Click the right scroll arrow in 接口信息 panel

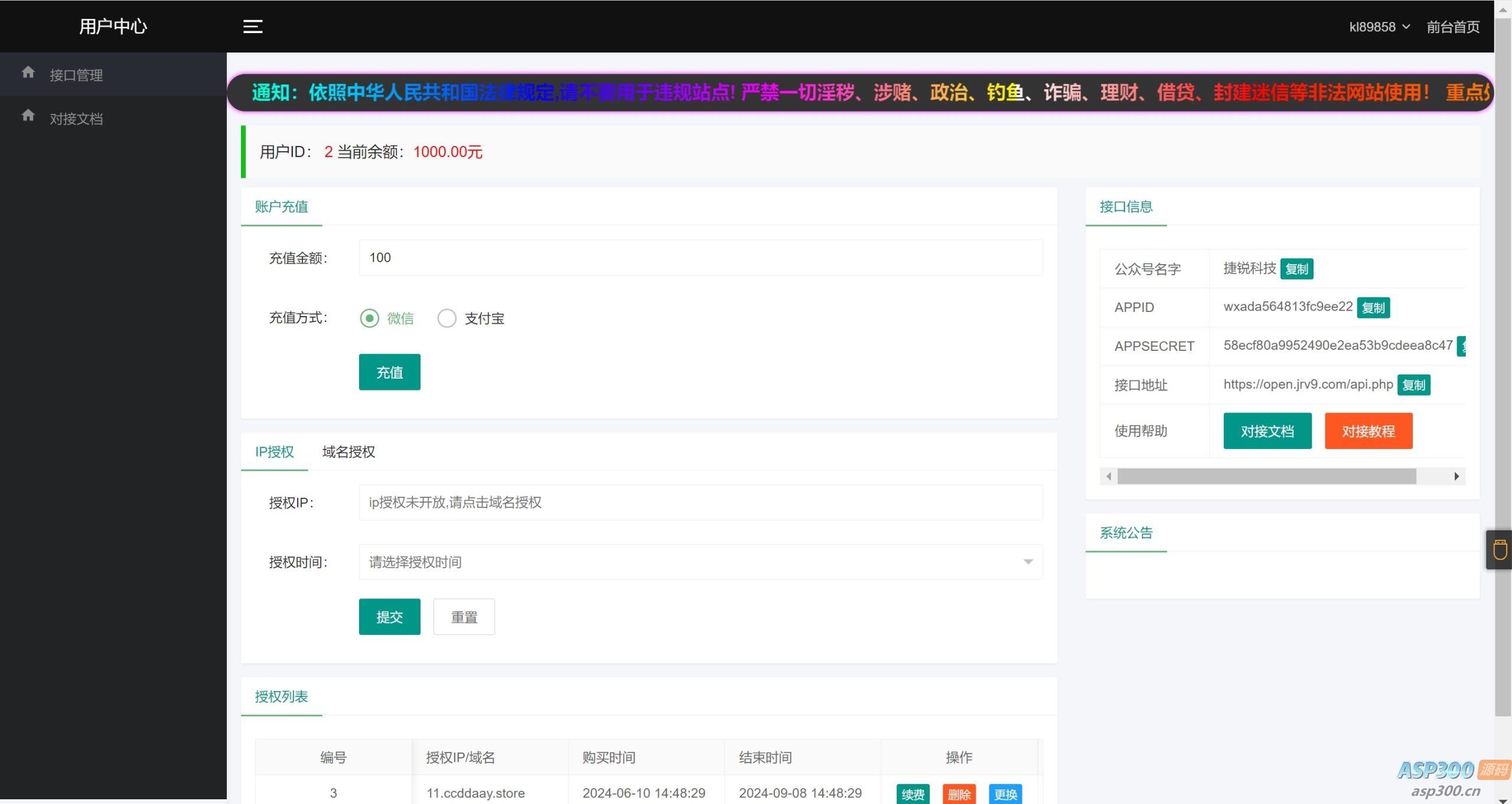[x=1455, y=476]
